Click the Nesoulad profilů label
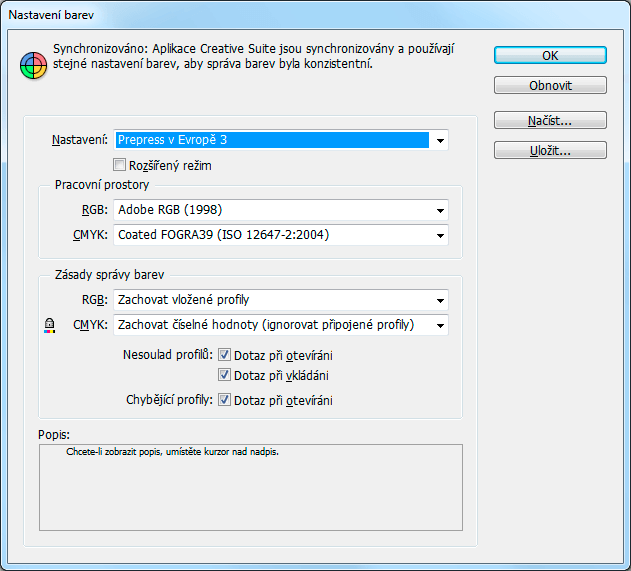 click(x=167, y=355)
